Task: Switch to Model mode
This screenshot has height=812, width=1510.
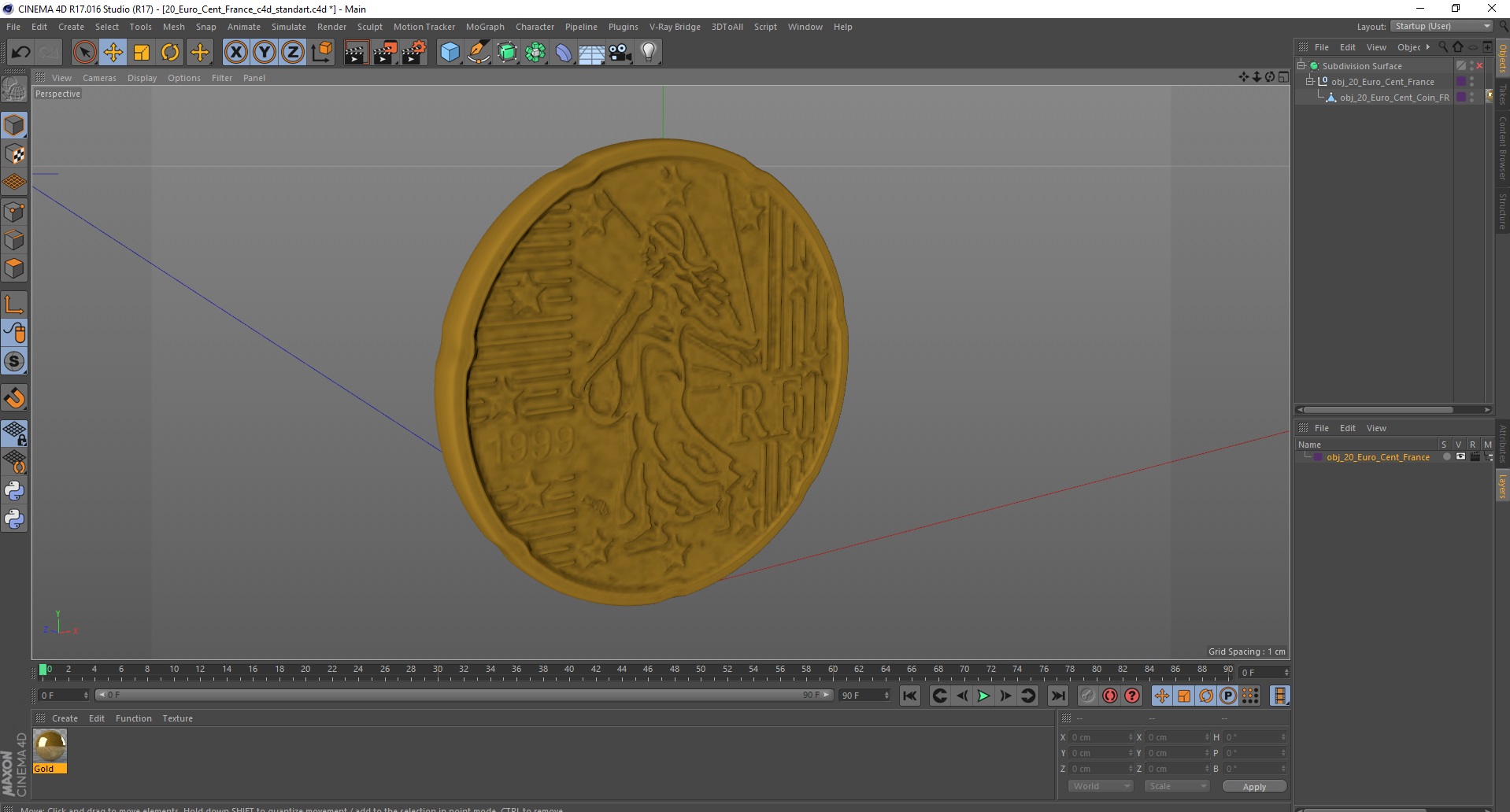Action: point(14,125)
